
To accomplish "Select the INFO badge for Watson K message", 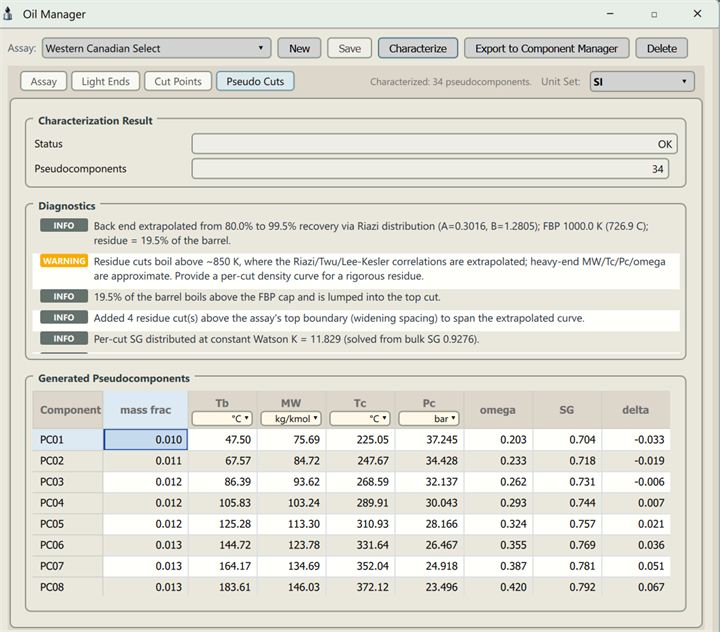I will point(64,339).
